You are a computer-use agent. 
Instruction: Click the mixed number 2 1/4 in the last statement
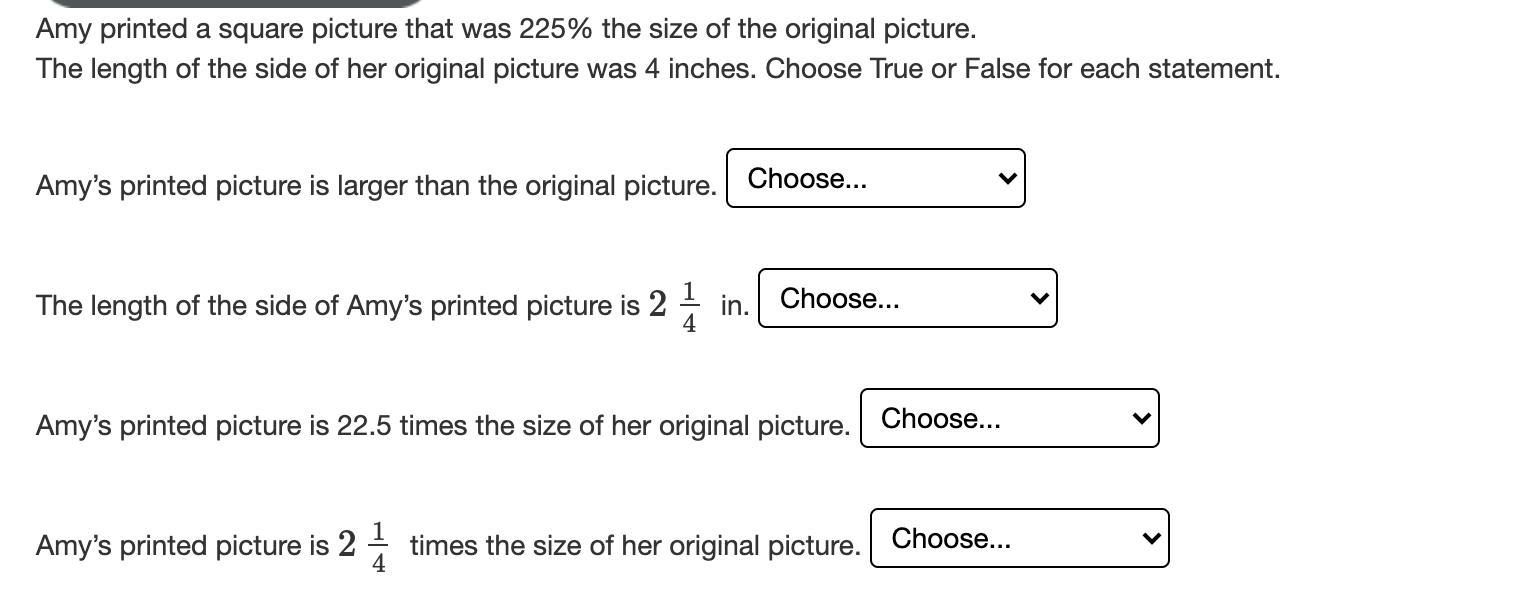point(363,546)
